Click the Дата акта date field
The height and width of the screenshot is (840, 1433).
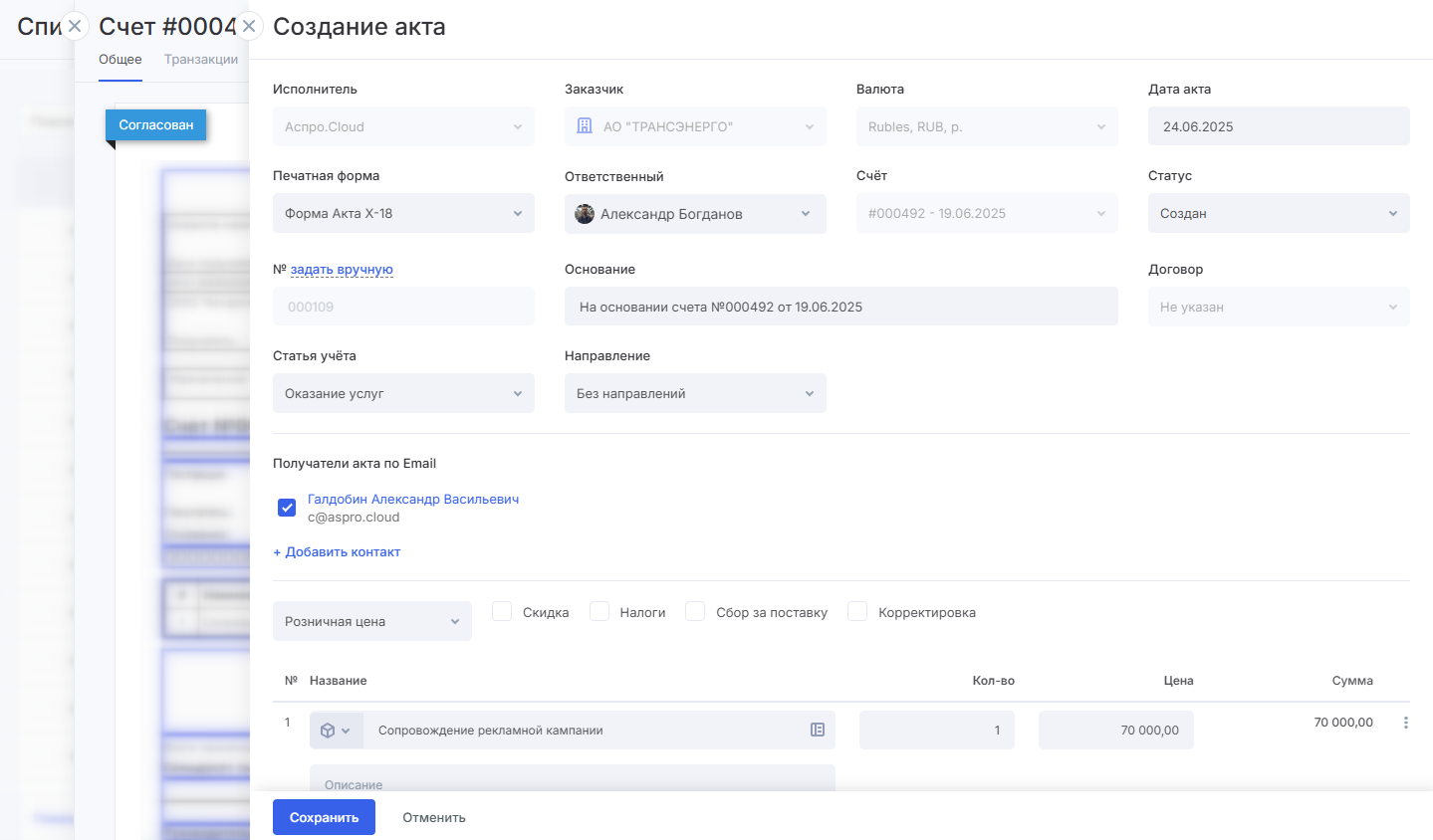[x=1278, y=126]
